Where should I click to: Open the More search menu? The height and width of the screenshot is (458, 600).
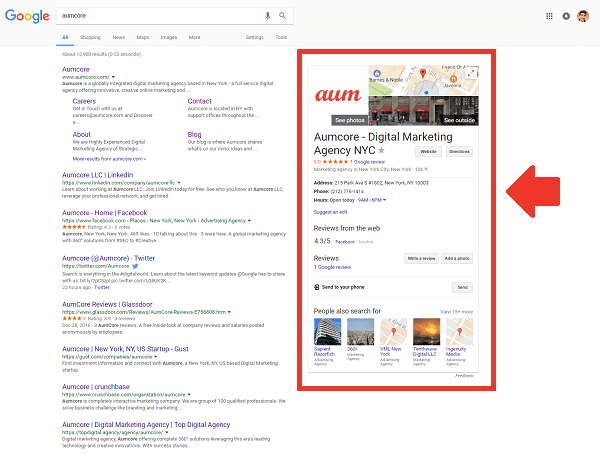[x=194, y=37]
